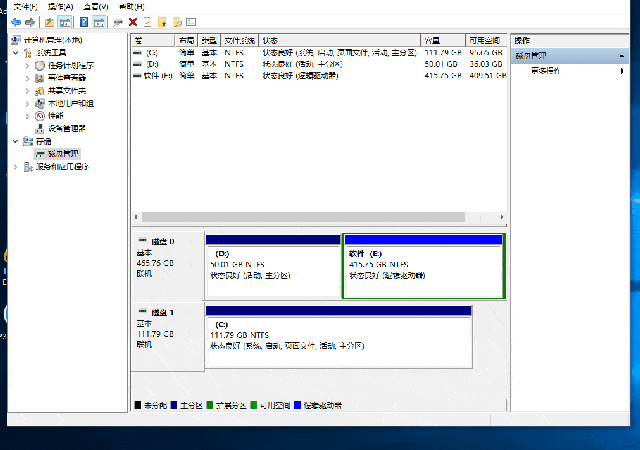The height and width of the screenshot is (450, 640).
Task: Click the 性能 performance icon in the tree
Action: coord(40,116)
